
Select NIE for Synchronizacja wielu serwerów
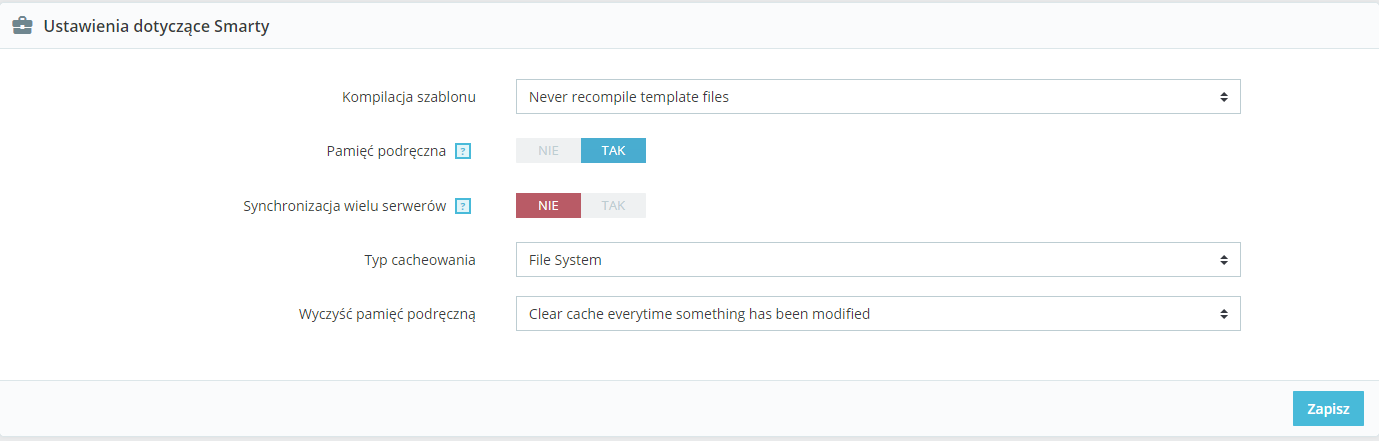point(548,206)
